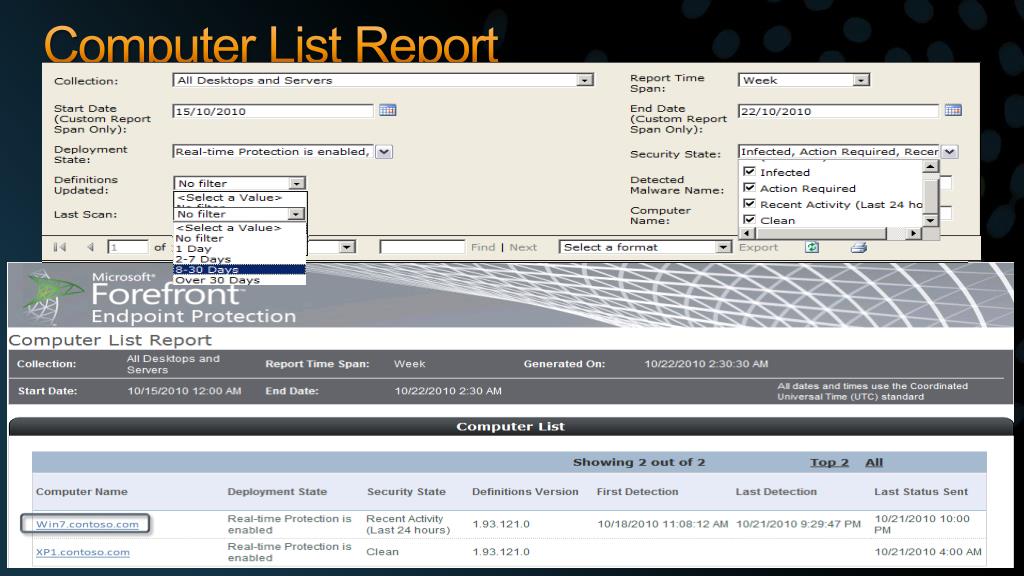Click the Top 2 link
This screenshot has width=1024, height=576.
(829, 462)
